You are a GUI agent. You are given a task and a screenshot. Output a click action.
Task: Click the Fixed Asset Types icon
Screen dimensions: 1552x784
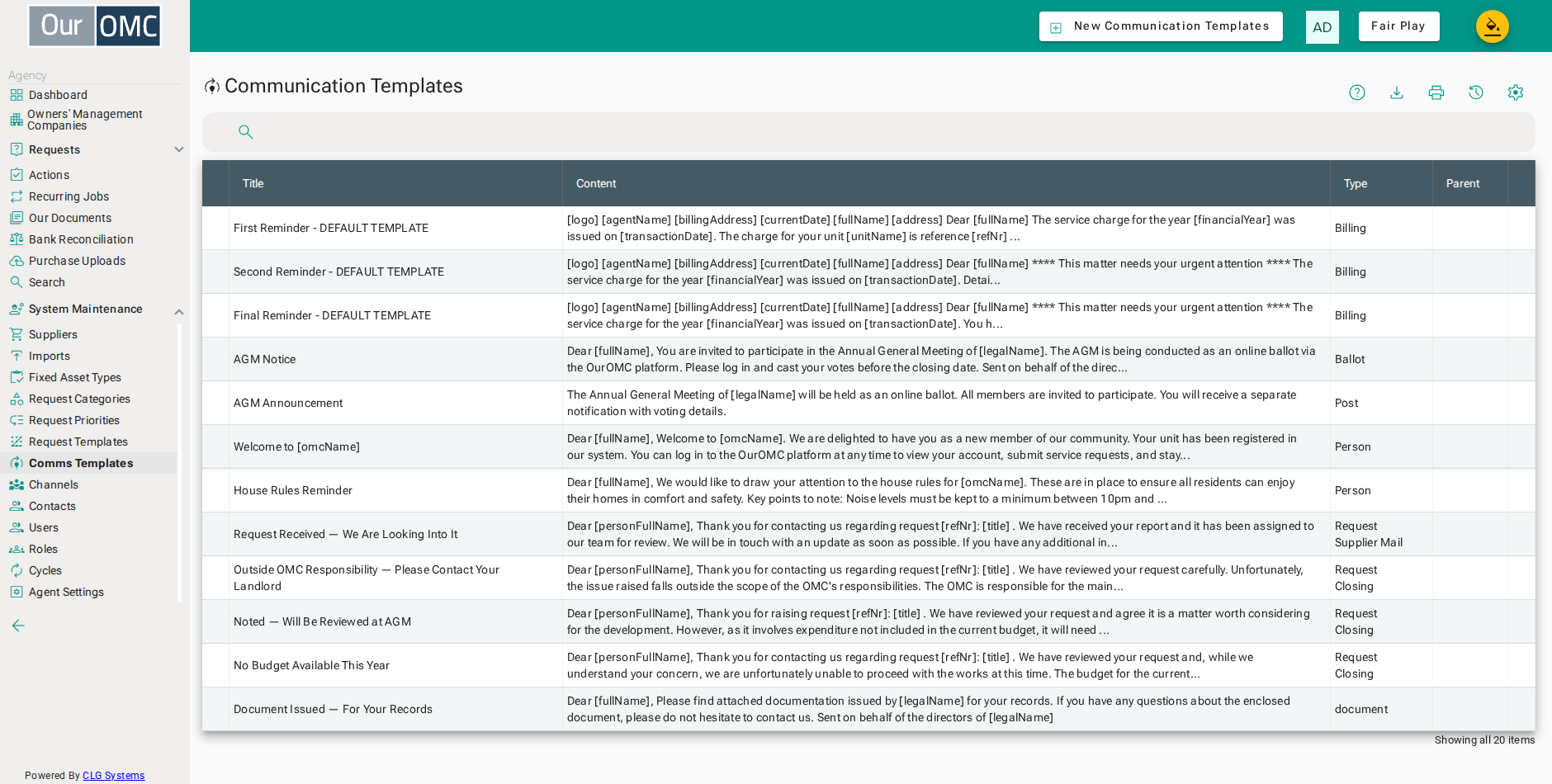tap(17, 377)
